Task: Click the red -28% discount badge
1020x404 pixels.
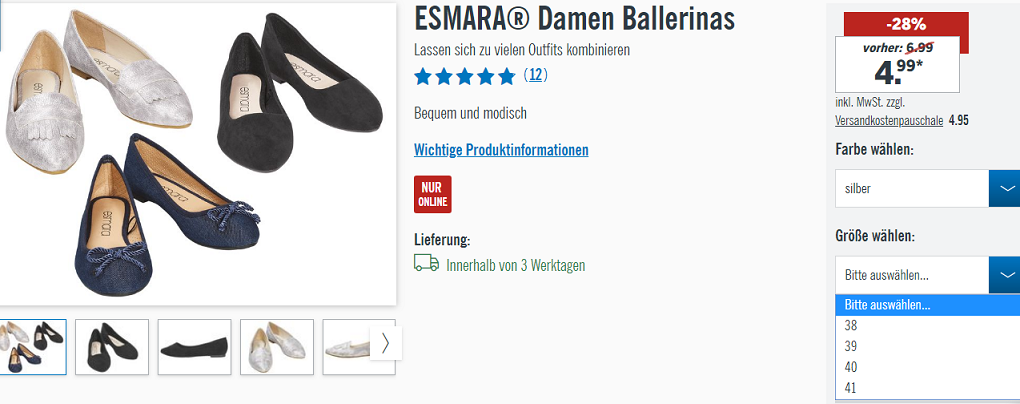Action: coord(906,25)
